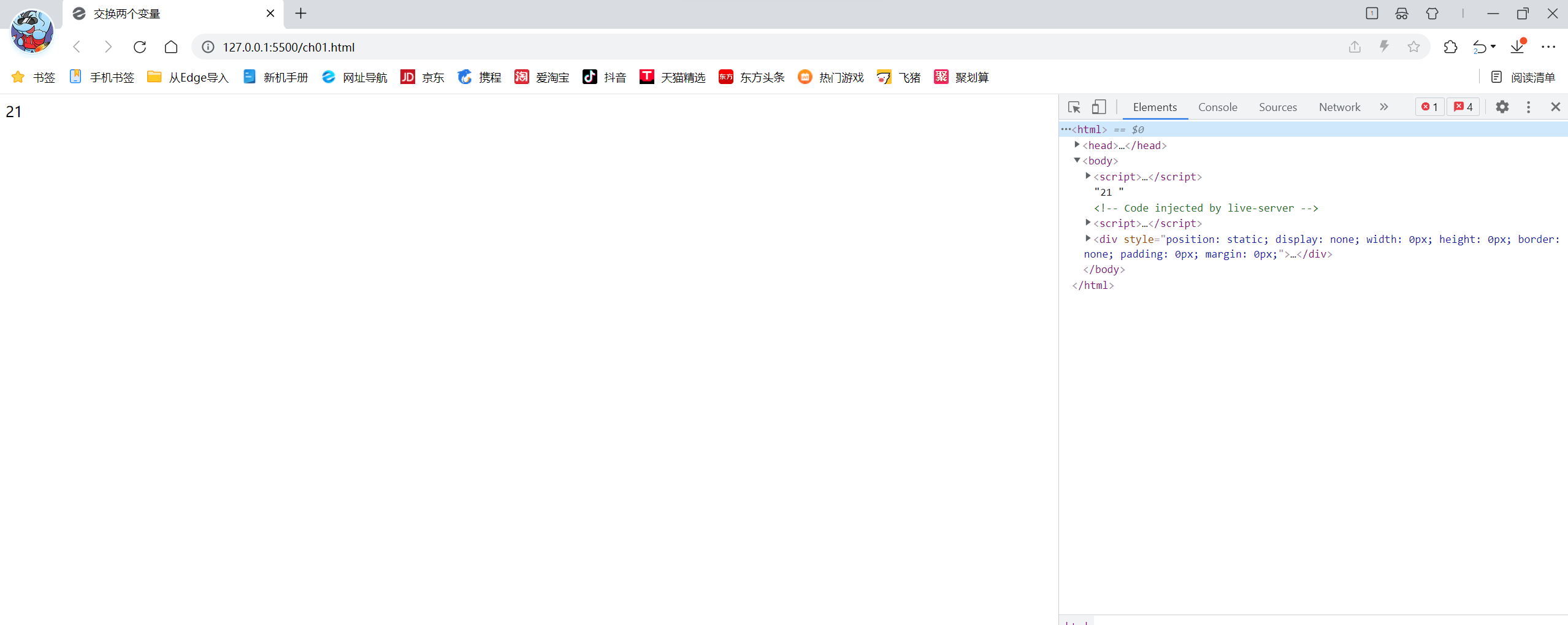Screen dimensions: 1568x625
Task: Expand the script after the live-server comment
Action: point(1088,223)
